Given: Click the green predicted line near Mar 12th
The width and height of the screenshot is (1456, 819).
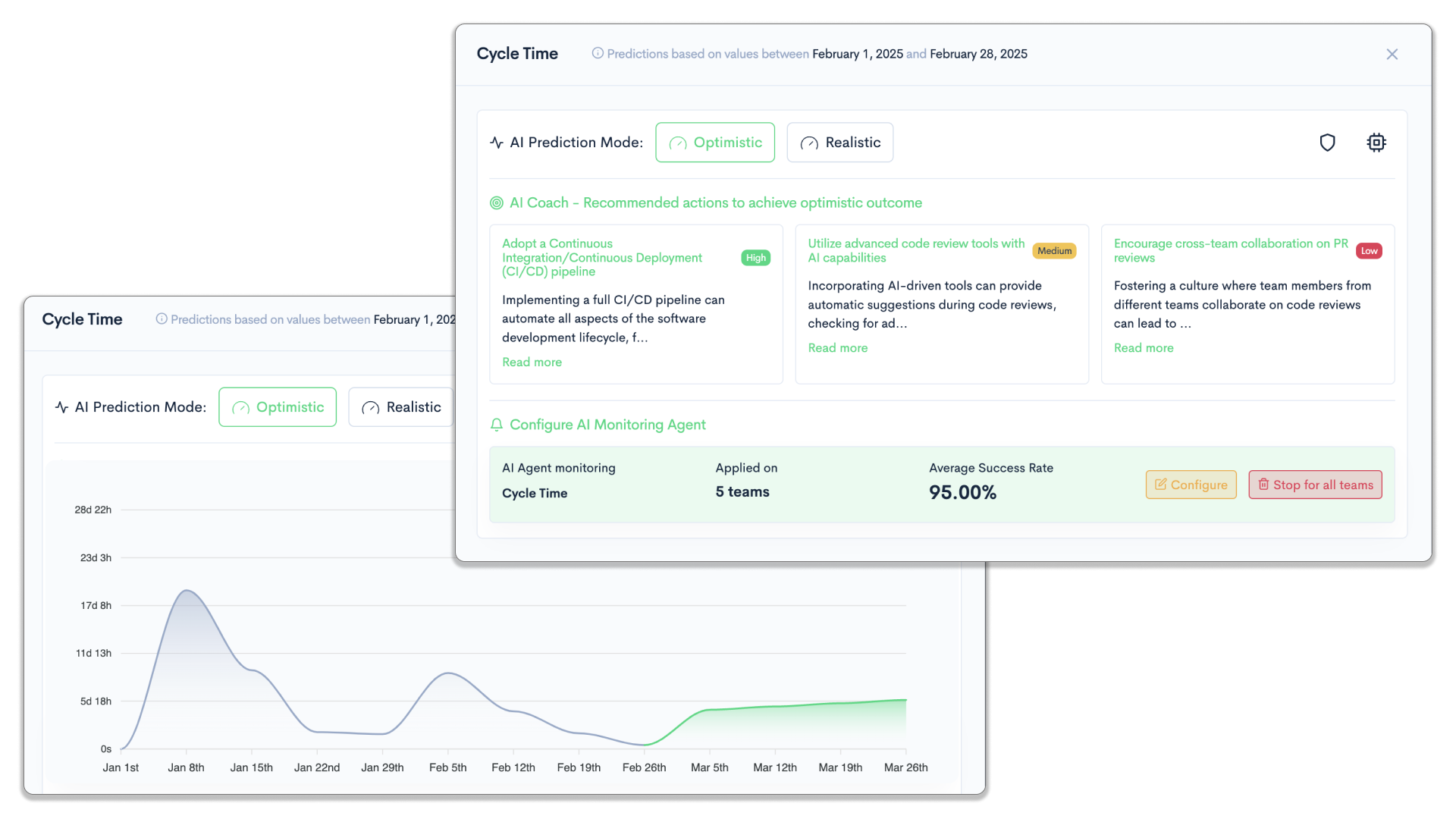Looking at the screenshot, I should coord(775,707).
